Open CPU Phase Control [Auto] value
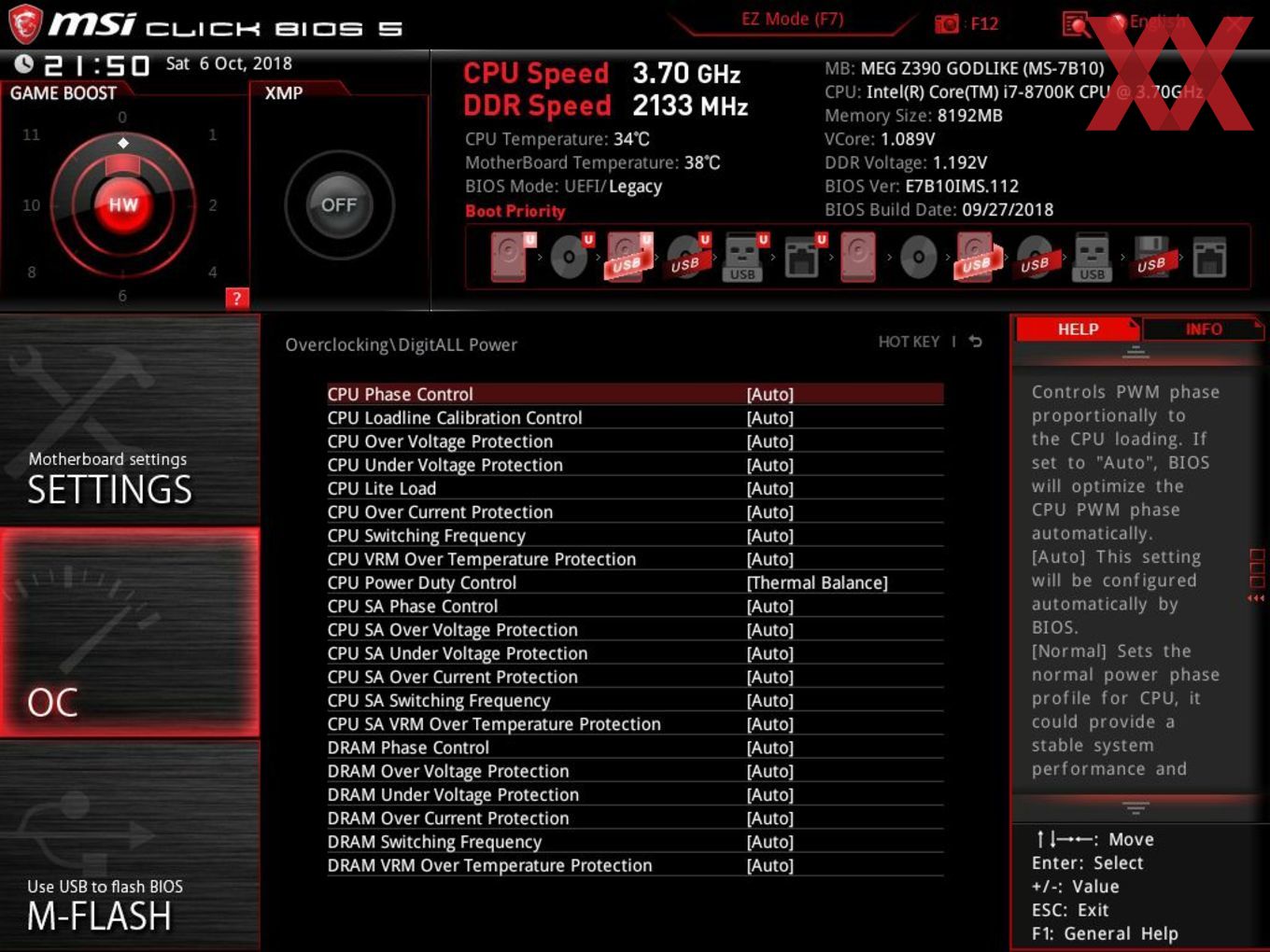Screen dimensions: 1270x952 770,395
